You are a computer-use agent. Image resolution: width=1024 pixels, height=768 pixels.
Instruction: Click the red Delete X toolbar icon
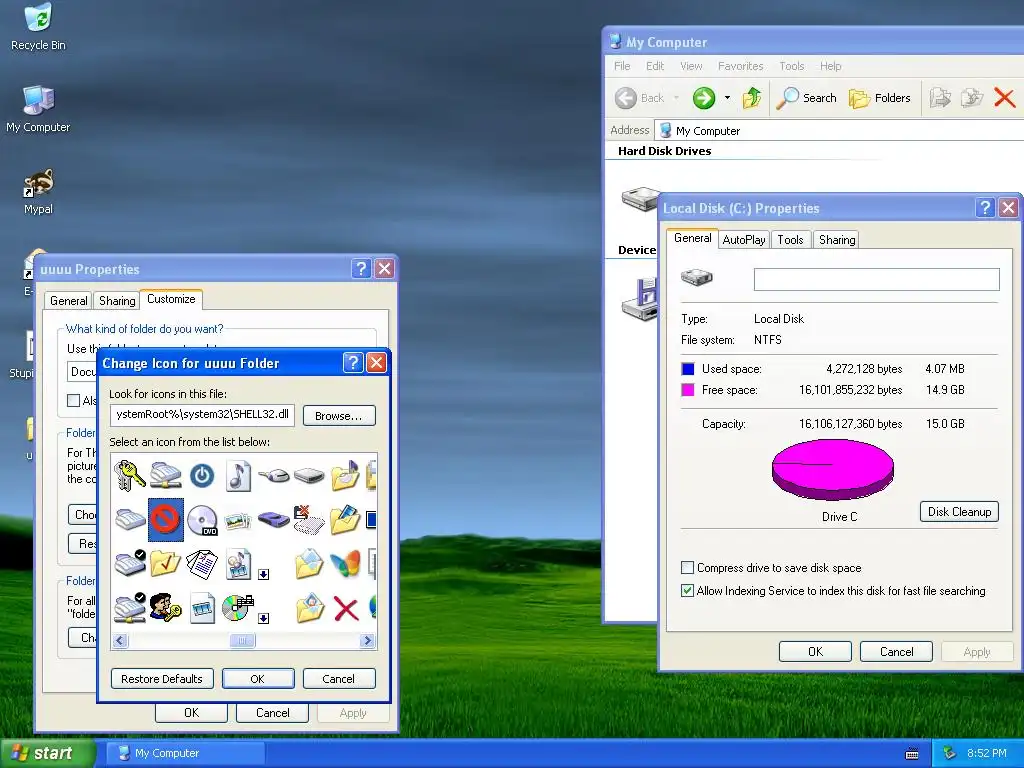tap(1004, 98)
